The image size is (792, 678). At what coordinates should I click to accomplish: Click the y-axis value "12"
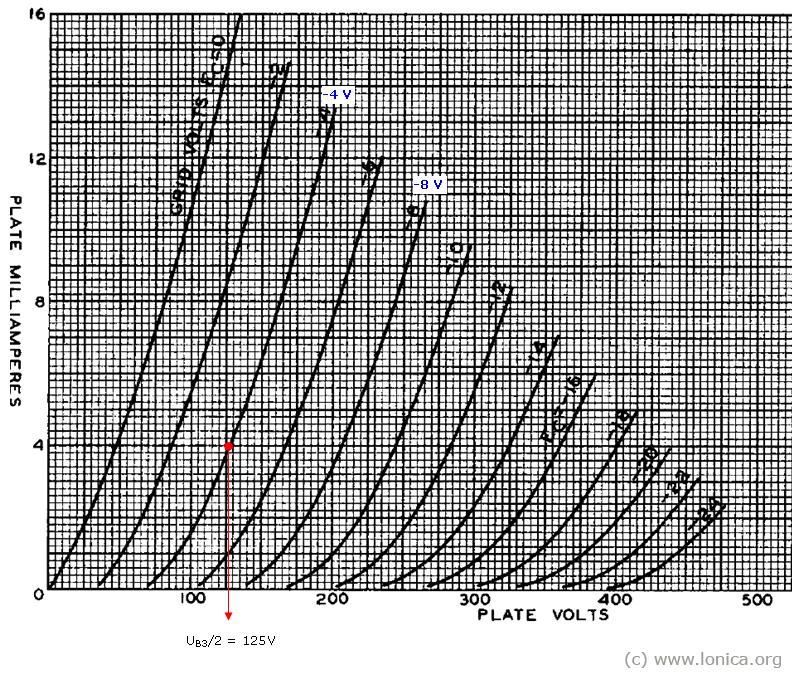click(37, 159)
